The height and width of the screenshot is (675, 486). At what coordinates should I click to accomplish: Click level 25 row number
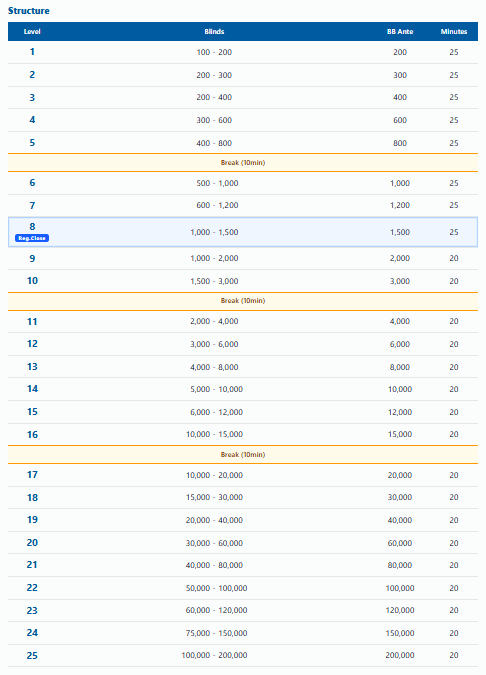click(32, 655)
